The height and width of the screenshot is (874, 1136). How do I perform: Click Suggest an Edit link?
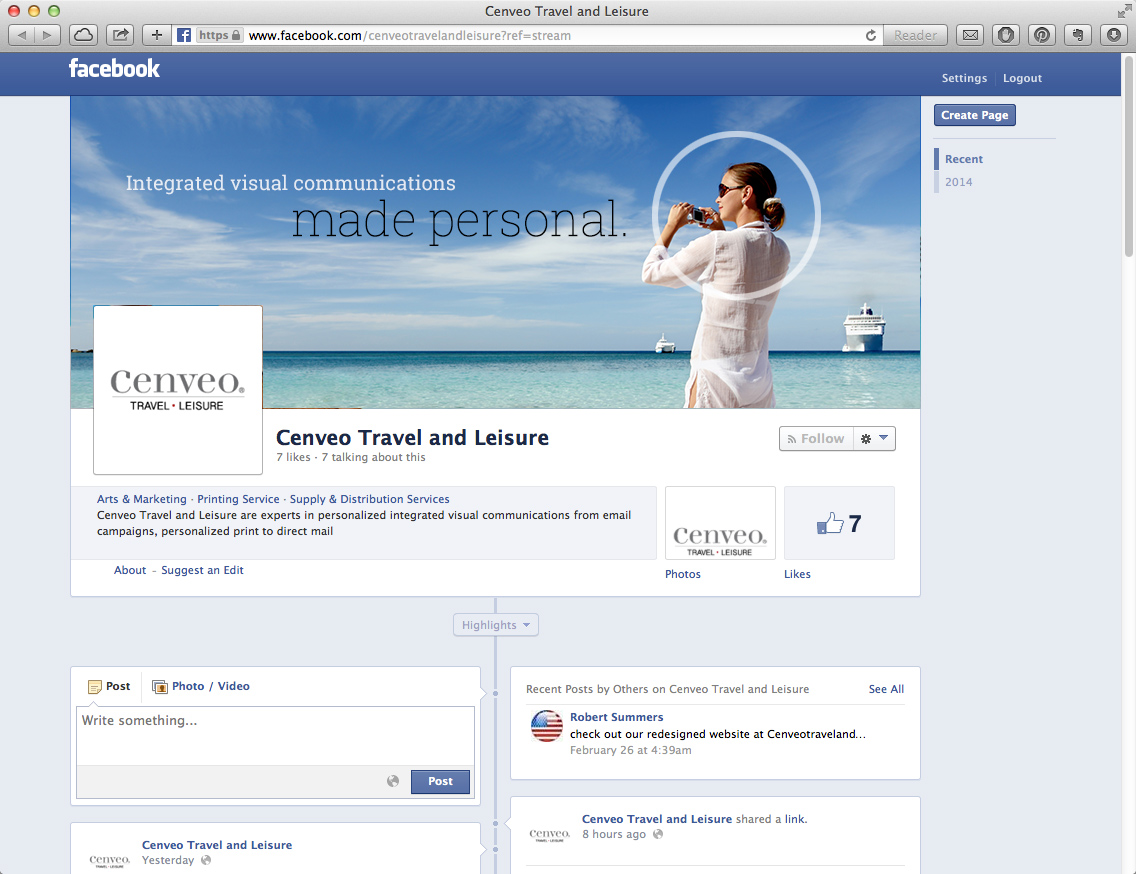pyautogui.click(x=202, y=570)
